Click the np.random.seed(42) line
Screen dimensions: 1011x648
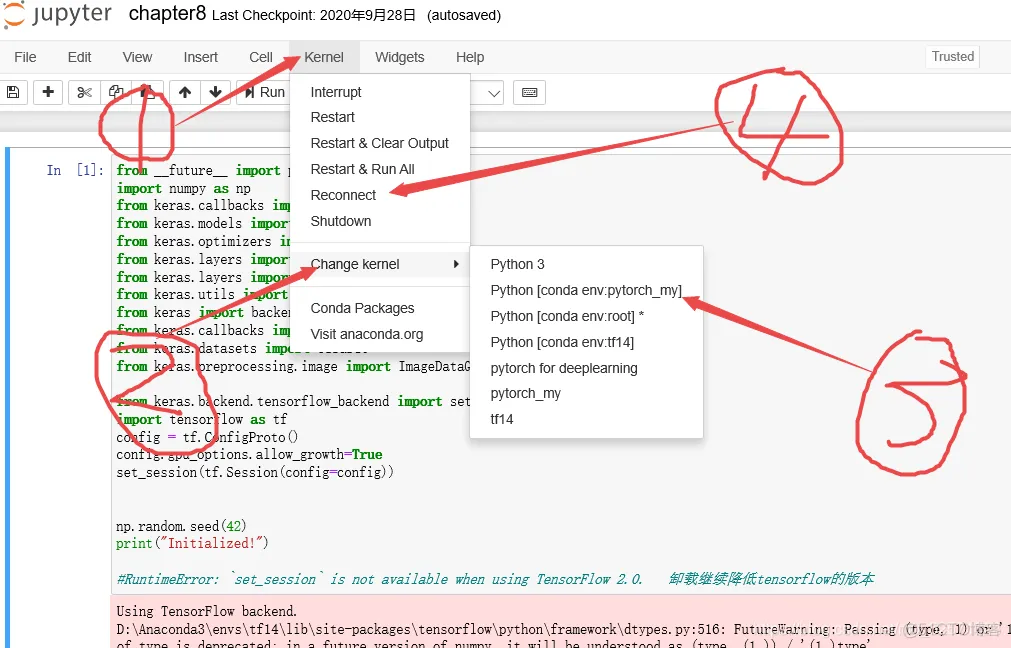181,525
